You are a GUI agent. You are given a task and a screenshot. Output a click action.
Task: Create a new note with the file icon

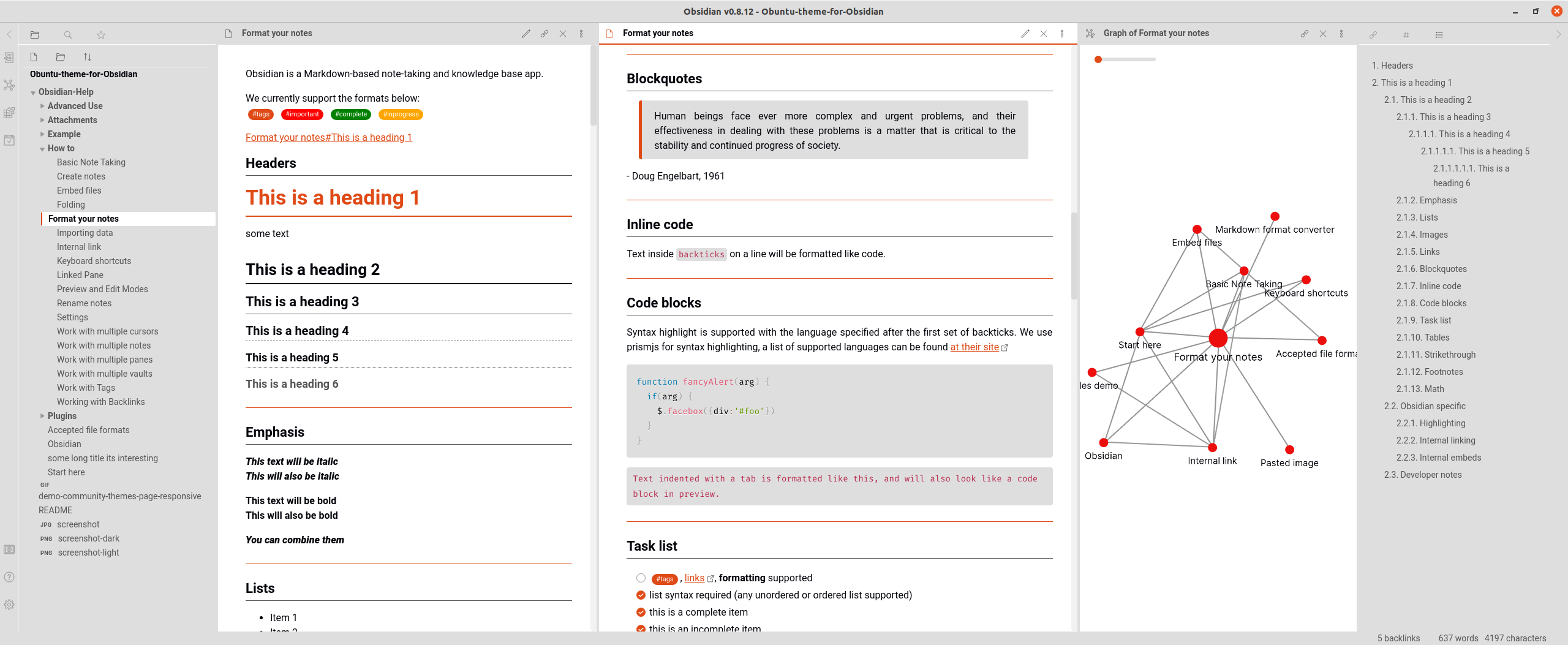[x=34, y=57]
